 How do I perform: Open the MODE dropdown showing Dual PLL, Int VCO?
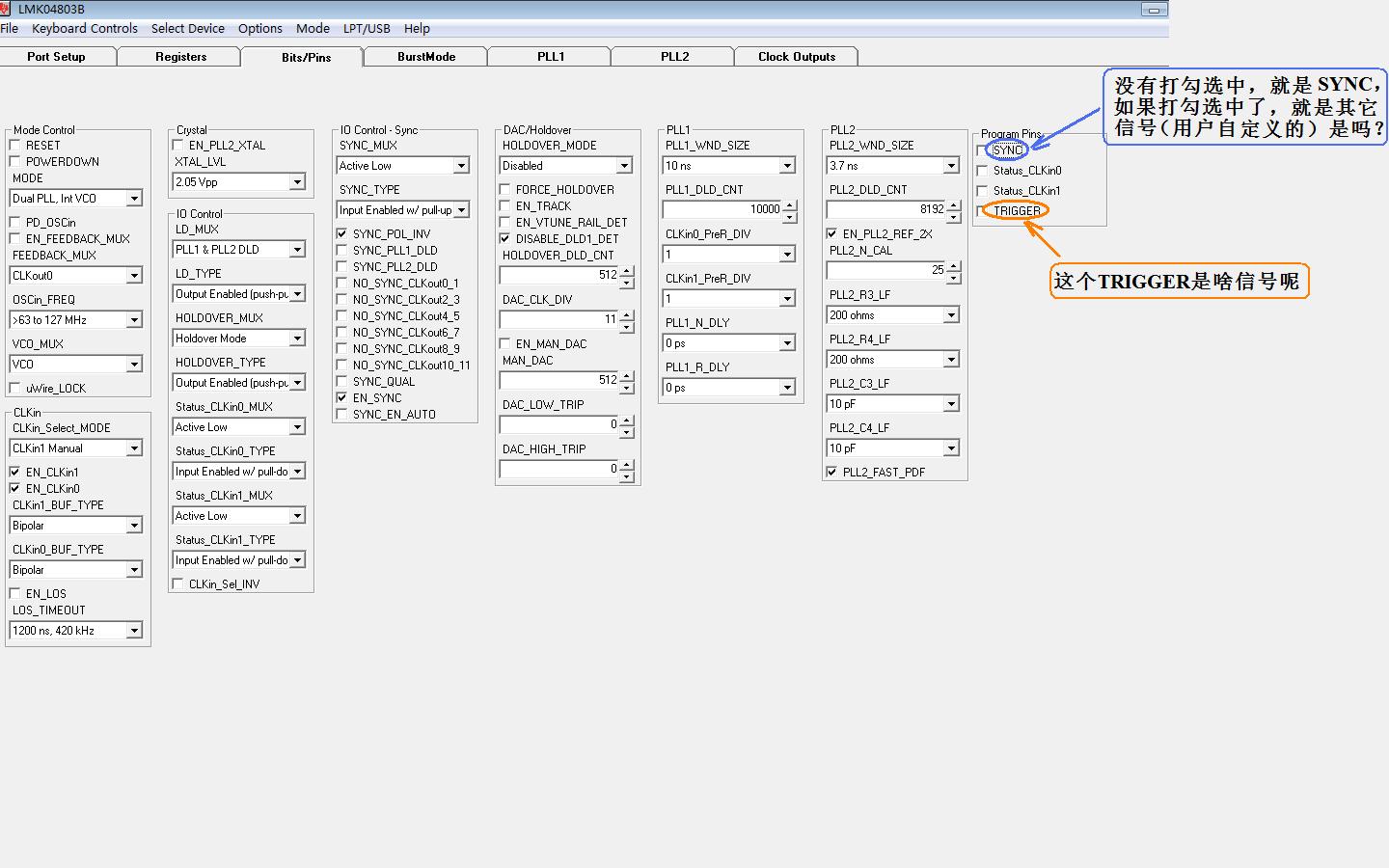pyautogui.click(x=76, y=199)
